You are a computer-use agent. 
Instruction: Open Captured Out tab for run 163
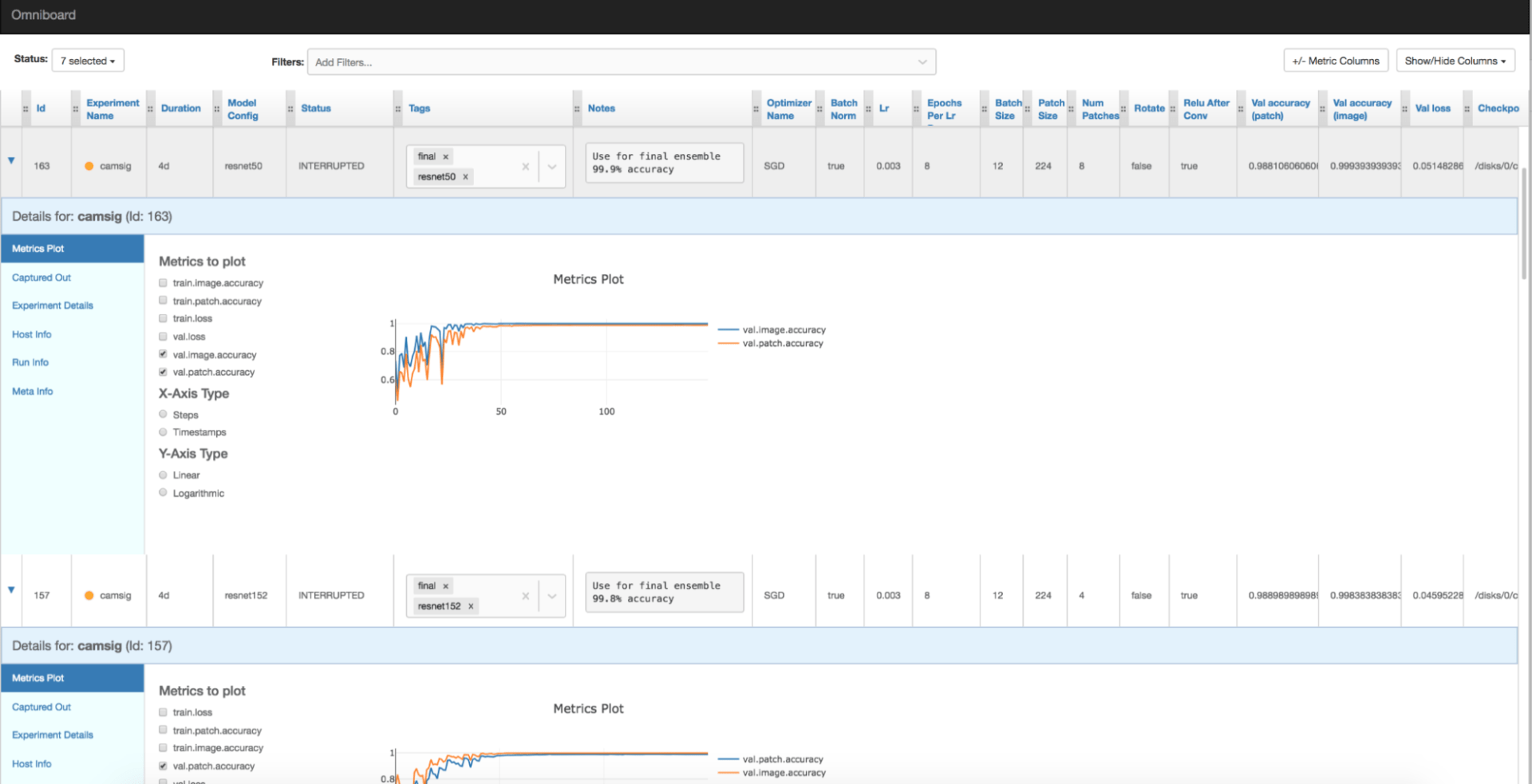tap(41, 278)
